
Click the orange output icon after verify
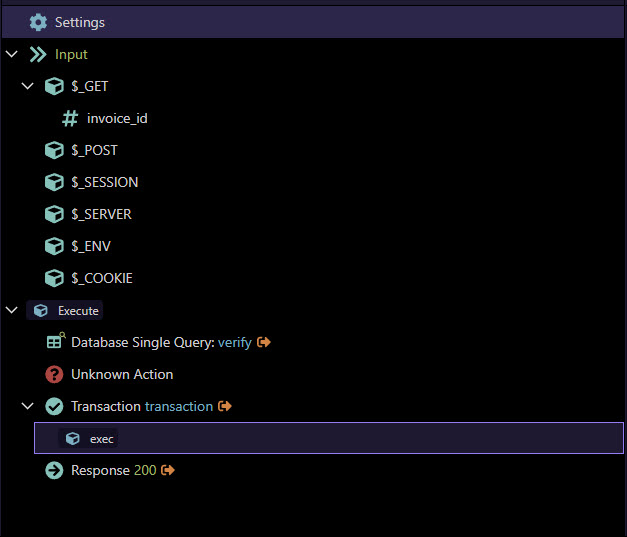click(264, 342)
